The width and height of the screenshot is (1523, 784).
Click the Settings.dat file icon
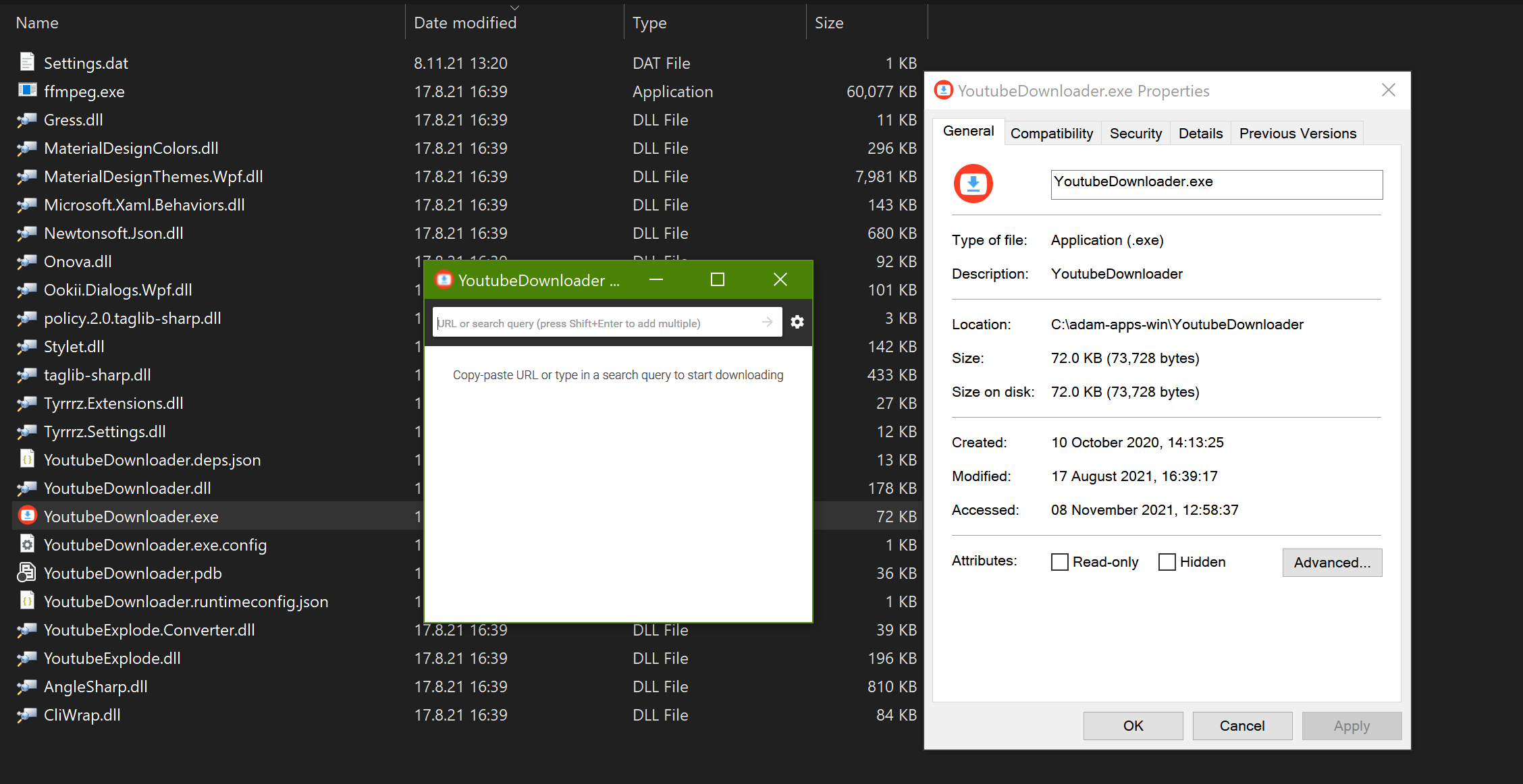pyautogui.click(x=27, y=62)
